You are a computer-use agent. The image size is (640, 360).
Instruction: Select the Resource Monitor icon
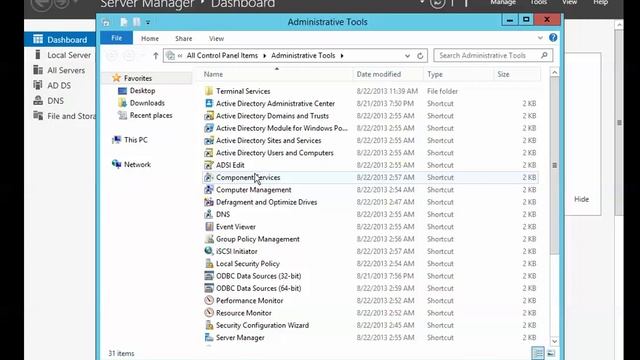[209, 313]
